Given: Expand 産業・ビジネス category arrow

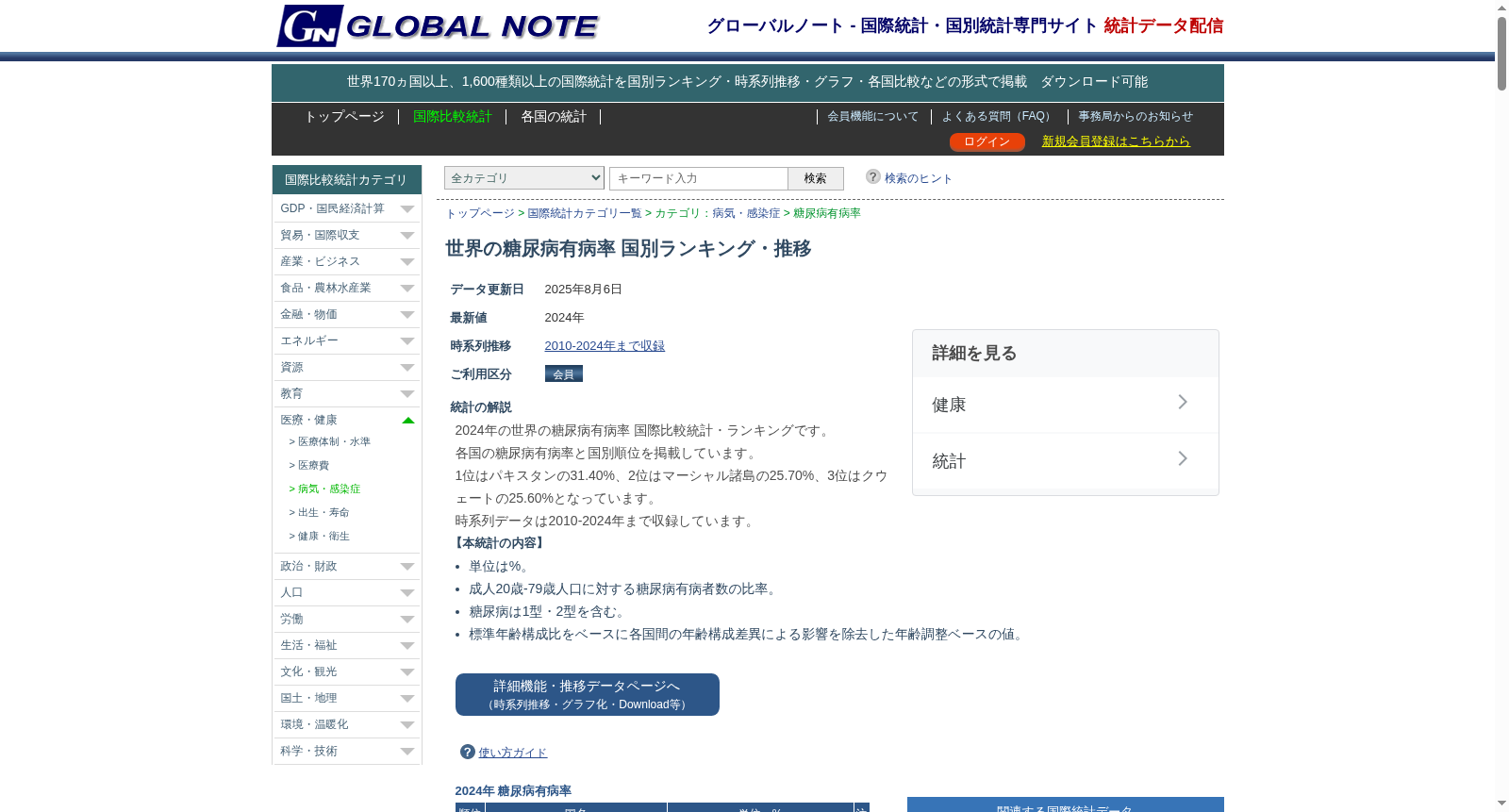Looking at the screenshot, I should tap(407, 262).
